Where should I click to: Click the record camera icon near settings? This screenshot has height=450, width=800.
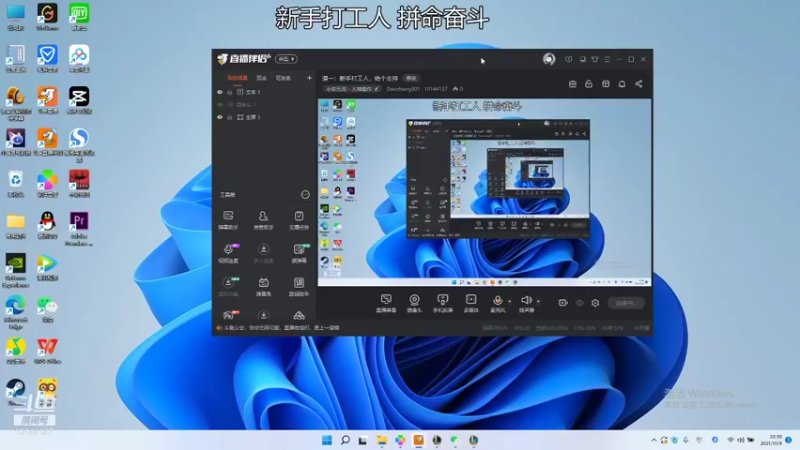pos(563,303)
